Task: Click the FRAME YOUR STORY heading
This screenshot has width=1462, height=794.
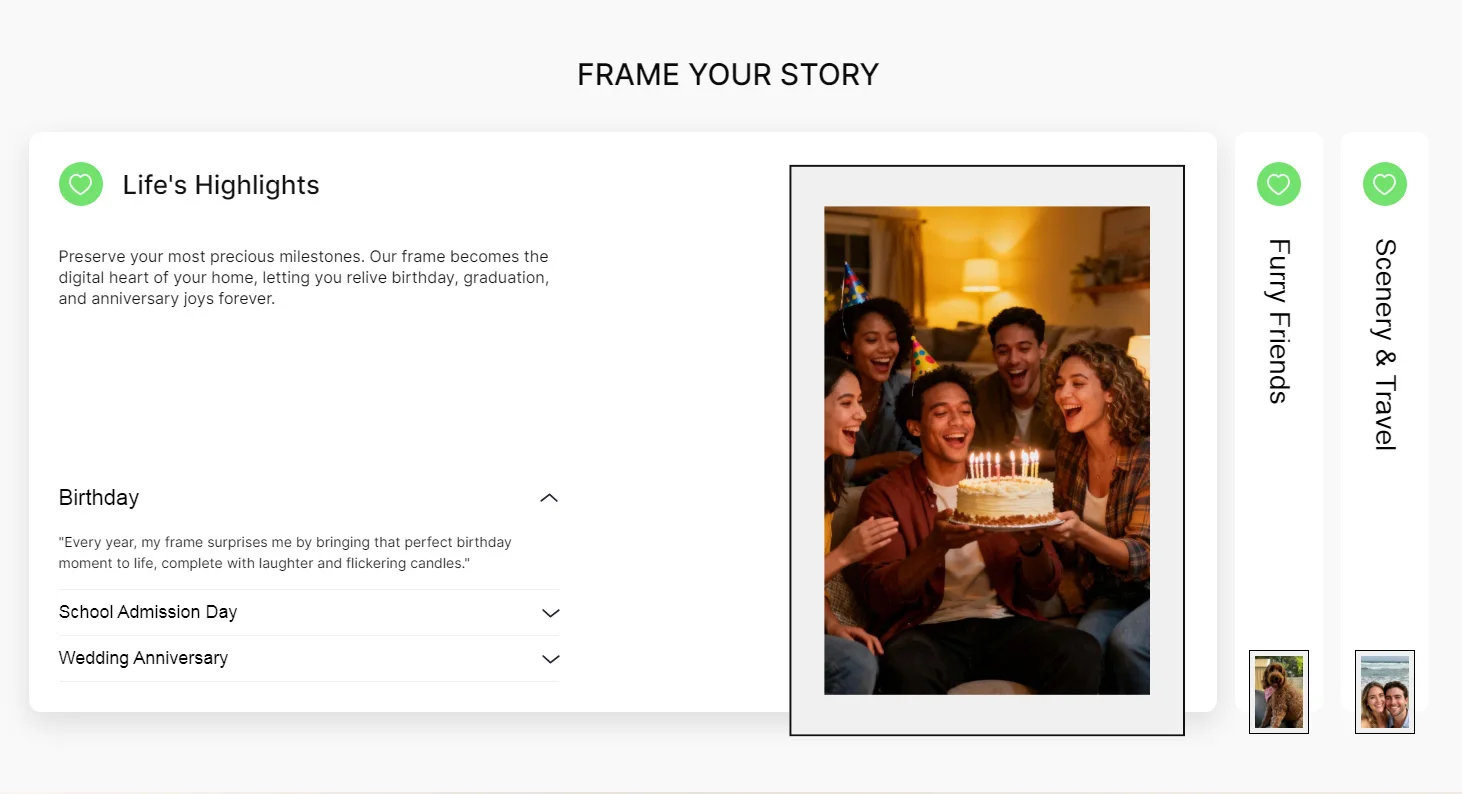Action: (x=728, y=75)
